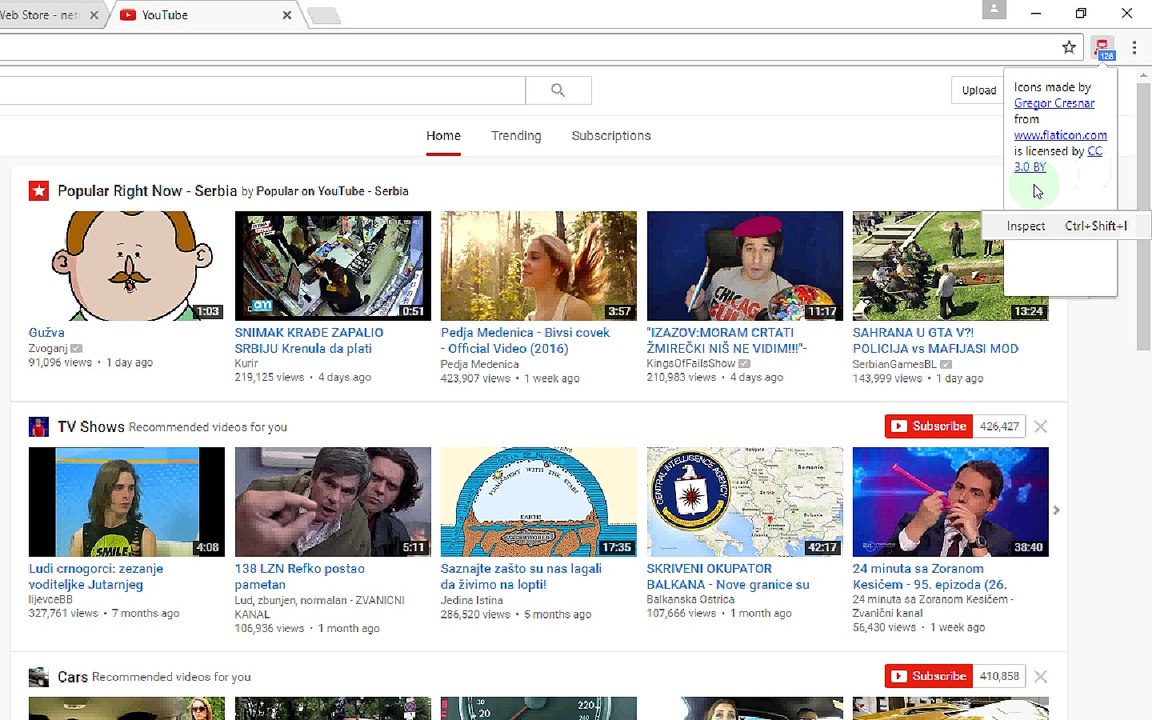
Task: Open the 24 minuta sa Zoranom thumbnail
Action: click(x=950, y=502)
